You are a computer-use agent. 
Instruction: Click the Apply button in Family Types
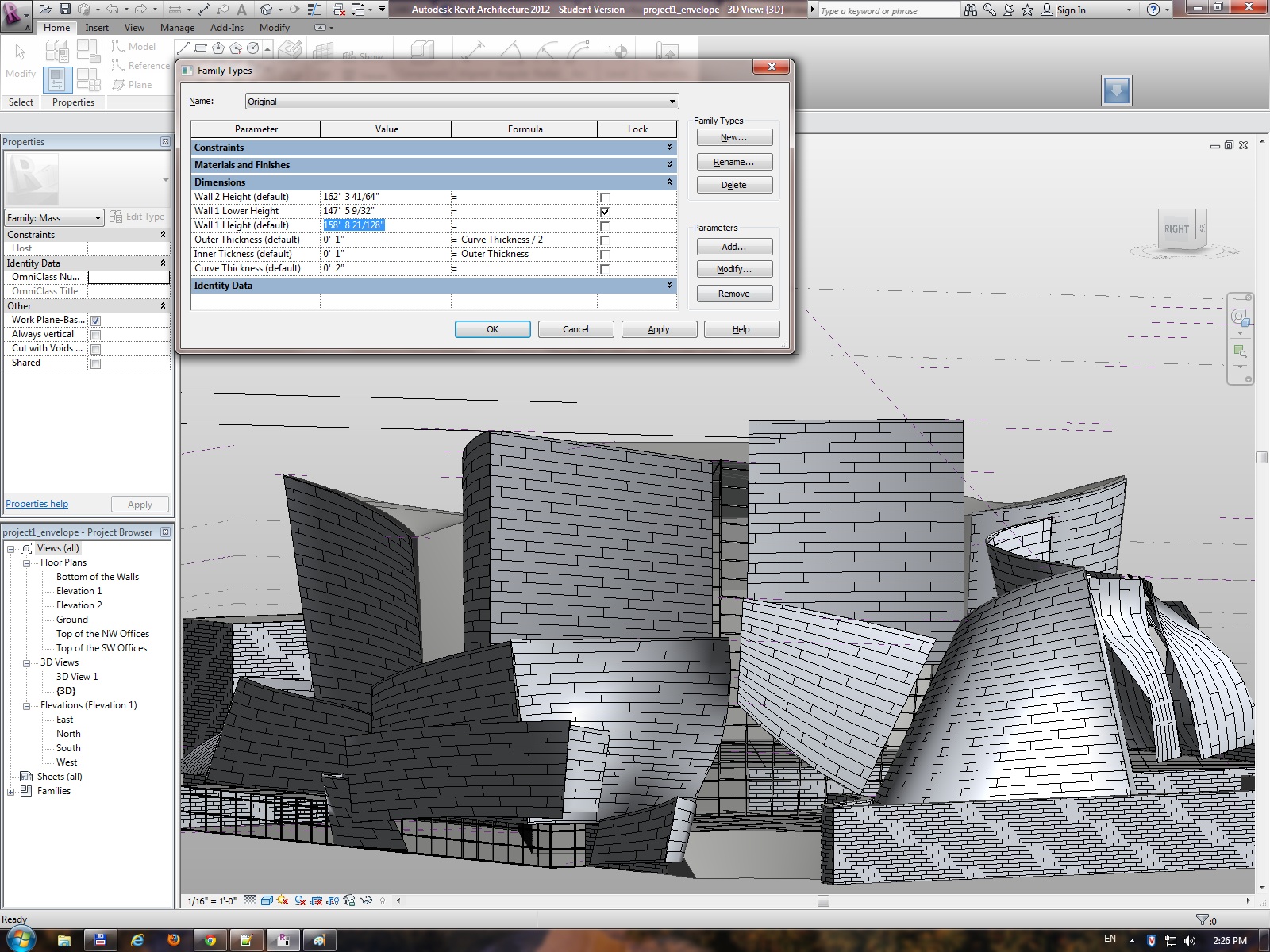658,329
